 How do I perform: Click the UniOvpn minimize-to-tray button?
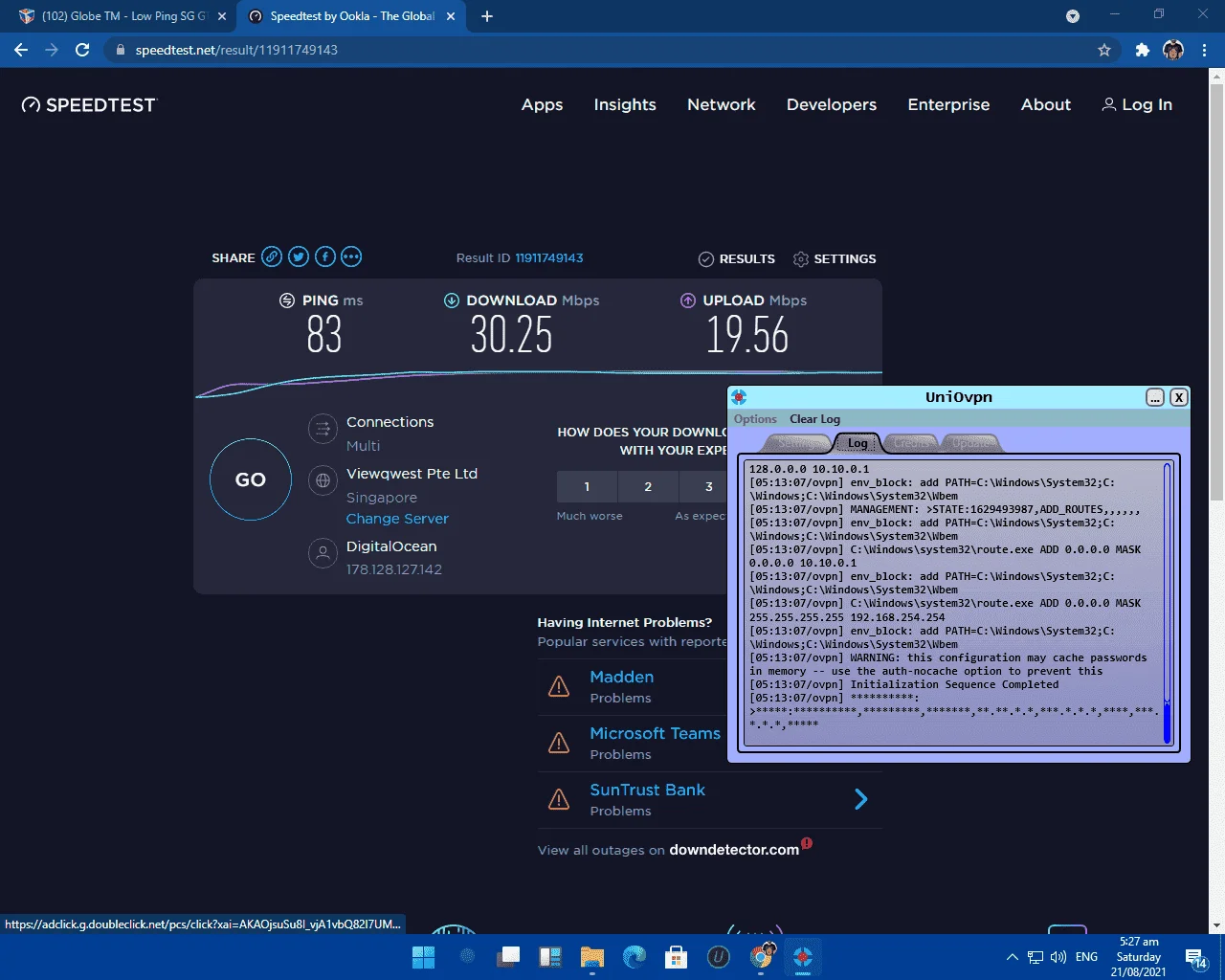pyautogui.click(x=1155, y=397)
